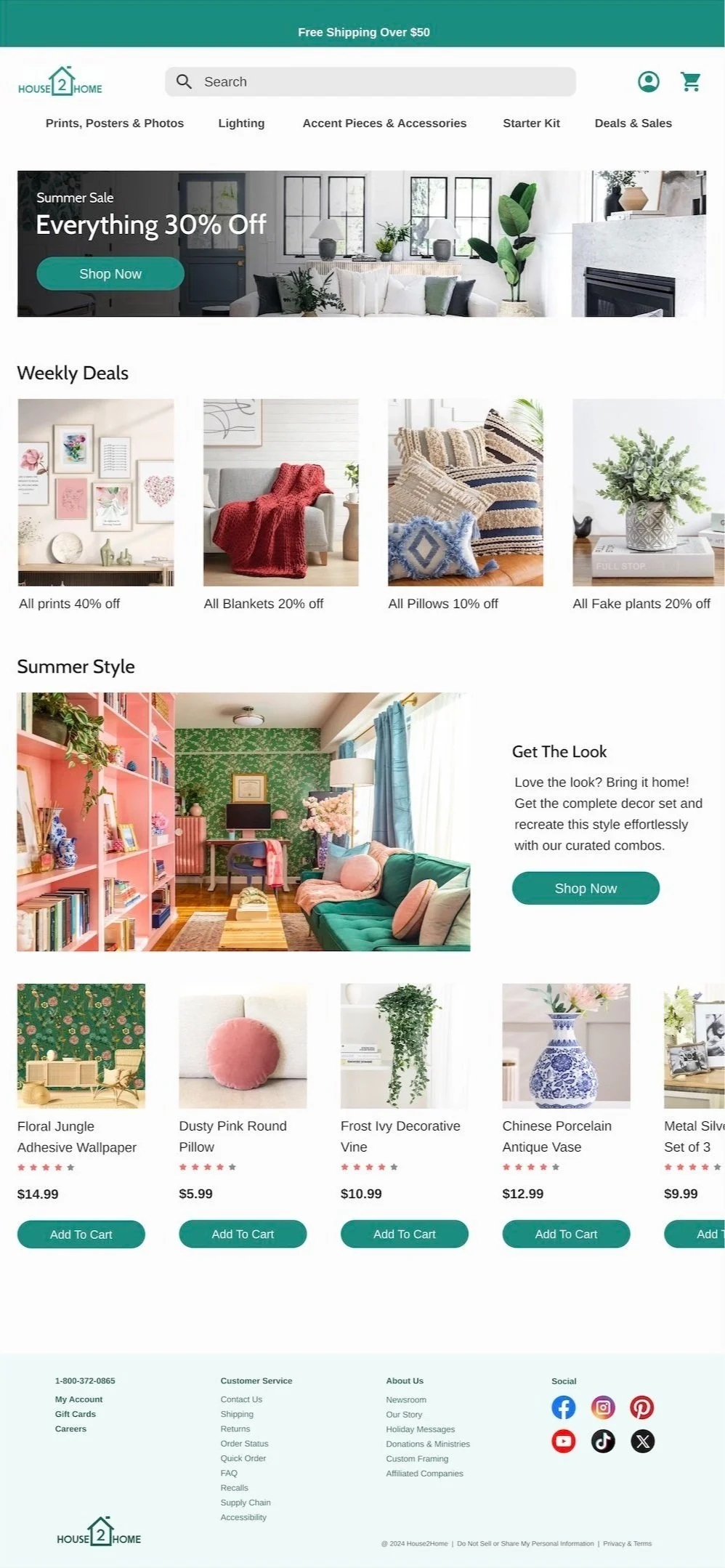The width and height of the screenshot is (725, 1568).
Task: Open the Contact Us footer link
Action: tap(241, 1399)
